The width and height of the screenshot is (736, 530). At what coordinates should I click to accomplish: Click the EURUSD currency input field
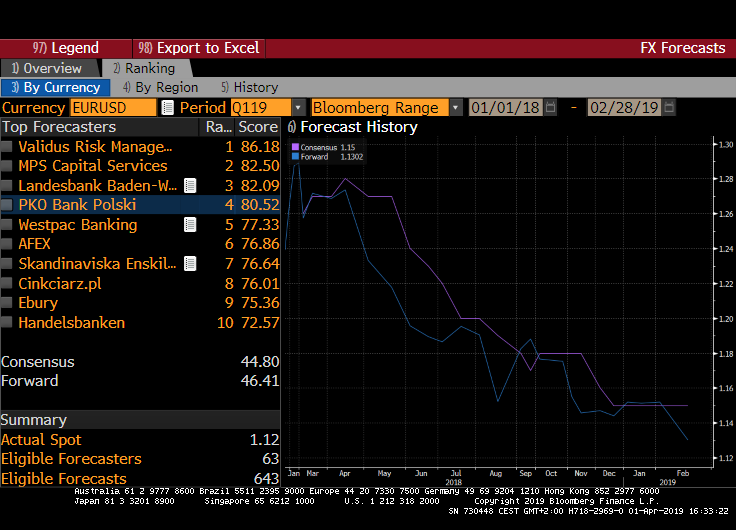click(x=113, y=108)
